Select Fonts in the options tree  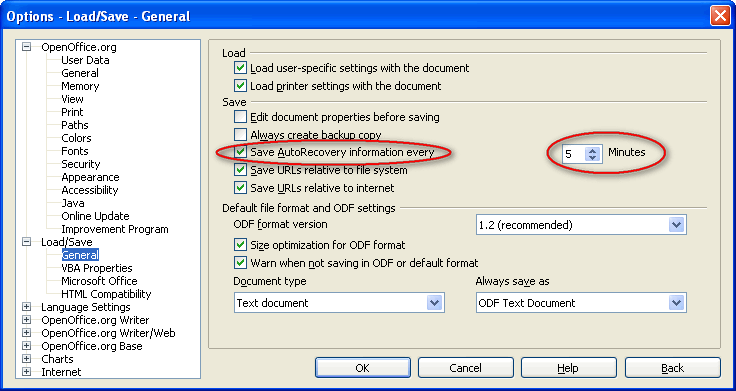[x=75, y=151]
